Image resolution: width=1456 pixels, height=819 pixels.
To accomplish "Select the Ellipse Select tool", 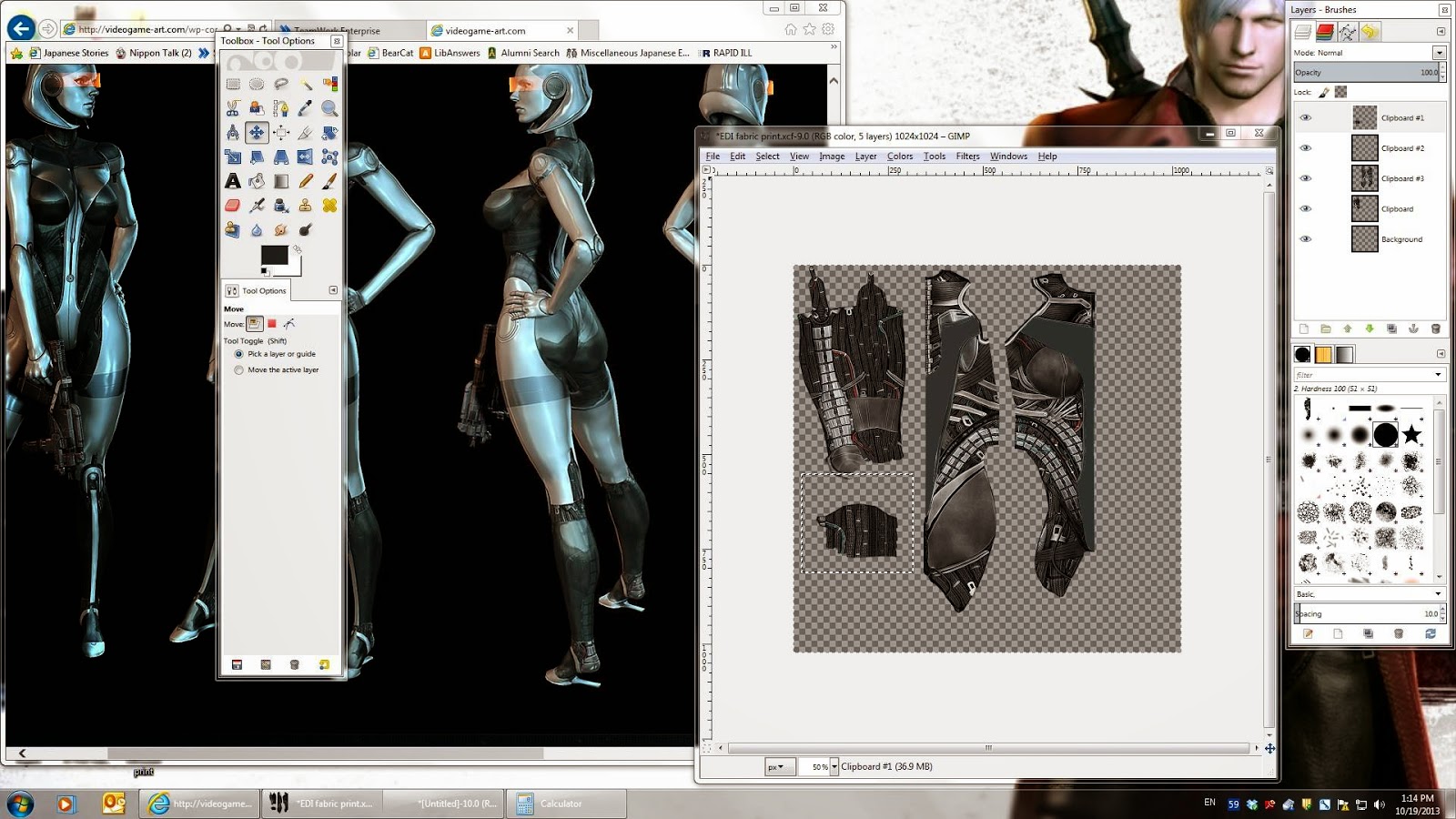I will click(258, 84).
